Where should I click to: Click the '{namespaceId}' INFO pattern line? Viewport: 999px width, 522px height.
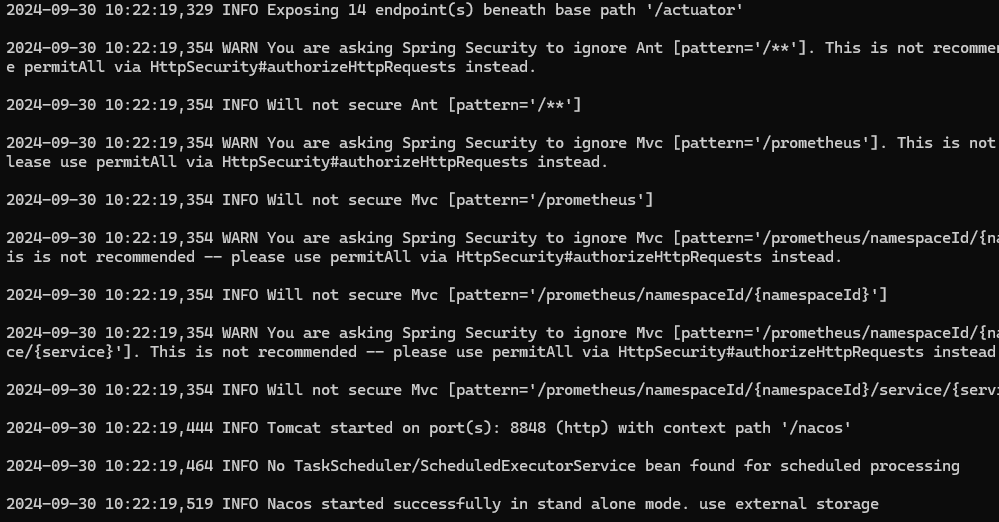click(447, 295)
